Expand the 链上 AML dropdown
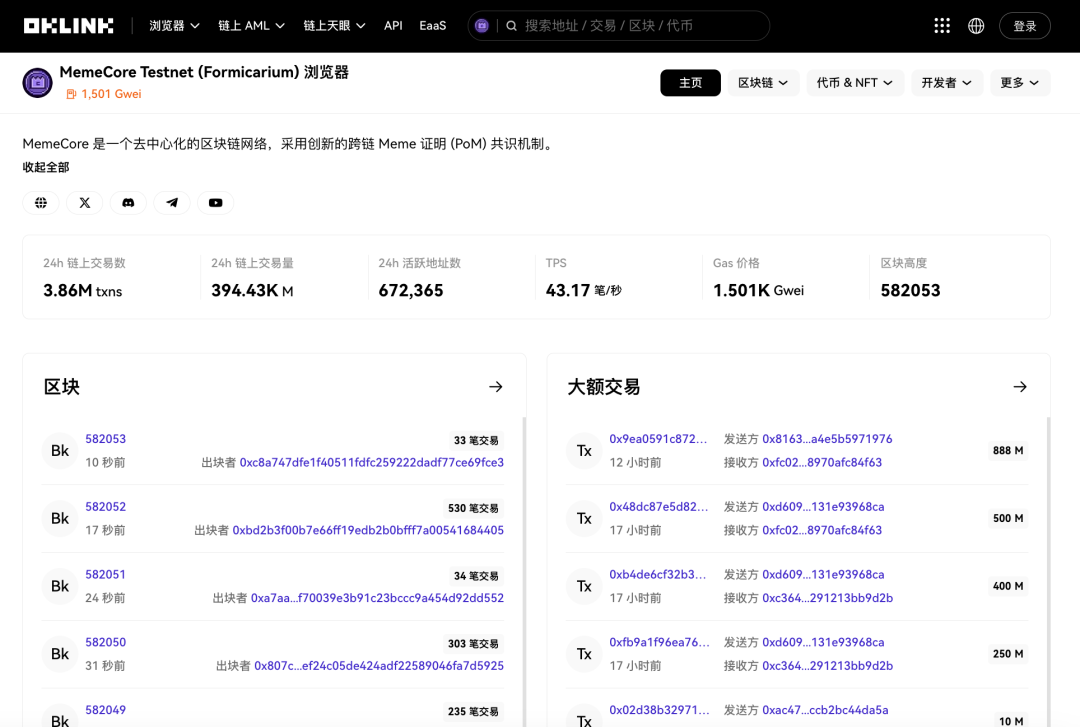The image size is (1080, 727). click(x=251, y=25)
